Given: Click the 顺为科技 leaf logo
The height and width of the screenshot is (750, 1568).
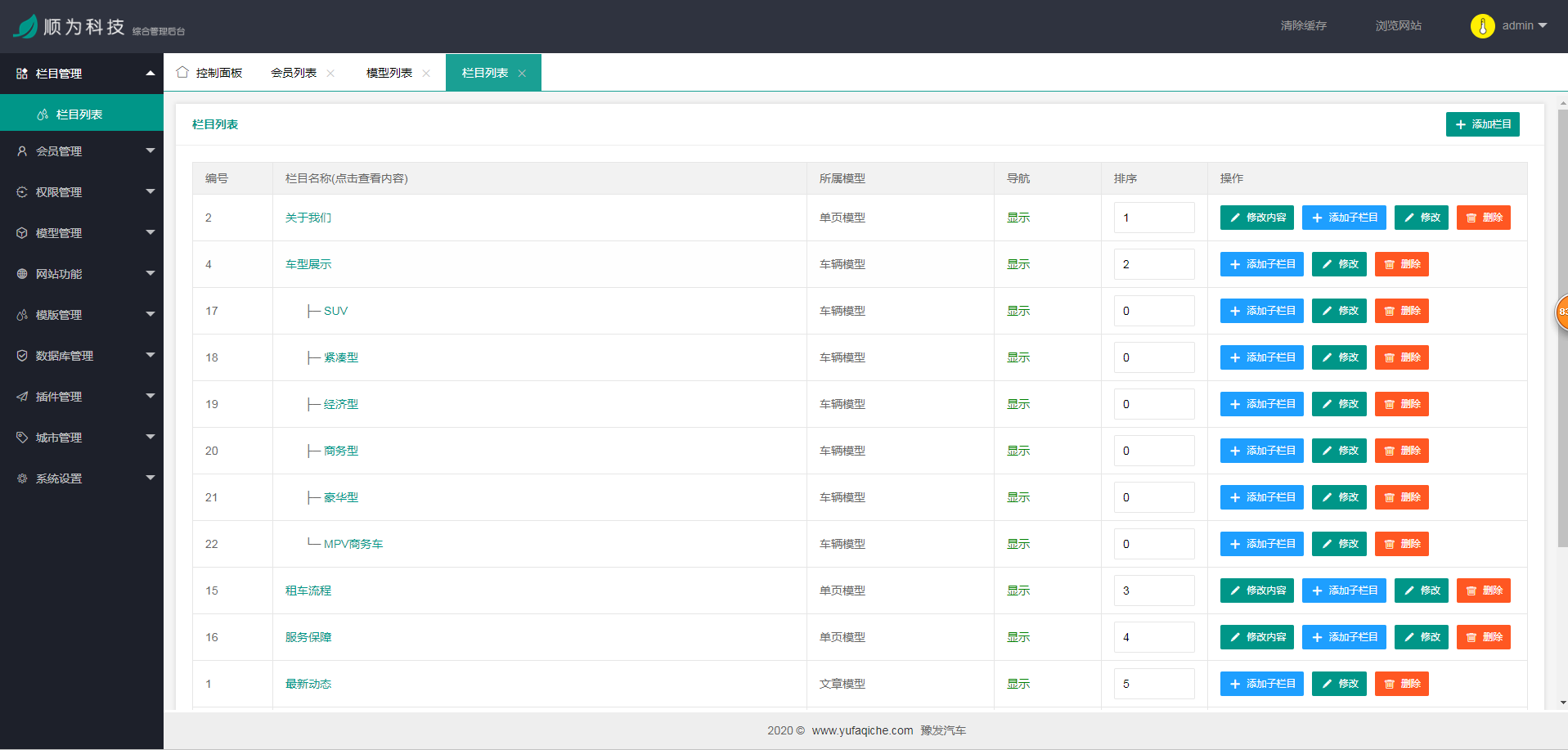Looking at the screenshot, I should click(25, 26).
